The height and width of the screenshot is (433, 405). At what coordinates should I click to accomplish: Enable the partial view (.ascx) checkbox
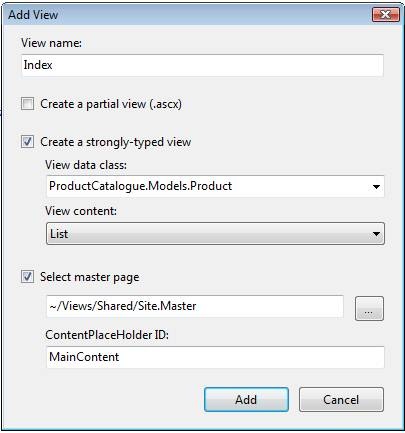point(27,104)
